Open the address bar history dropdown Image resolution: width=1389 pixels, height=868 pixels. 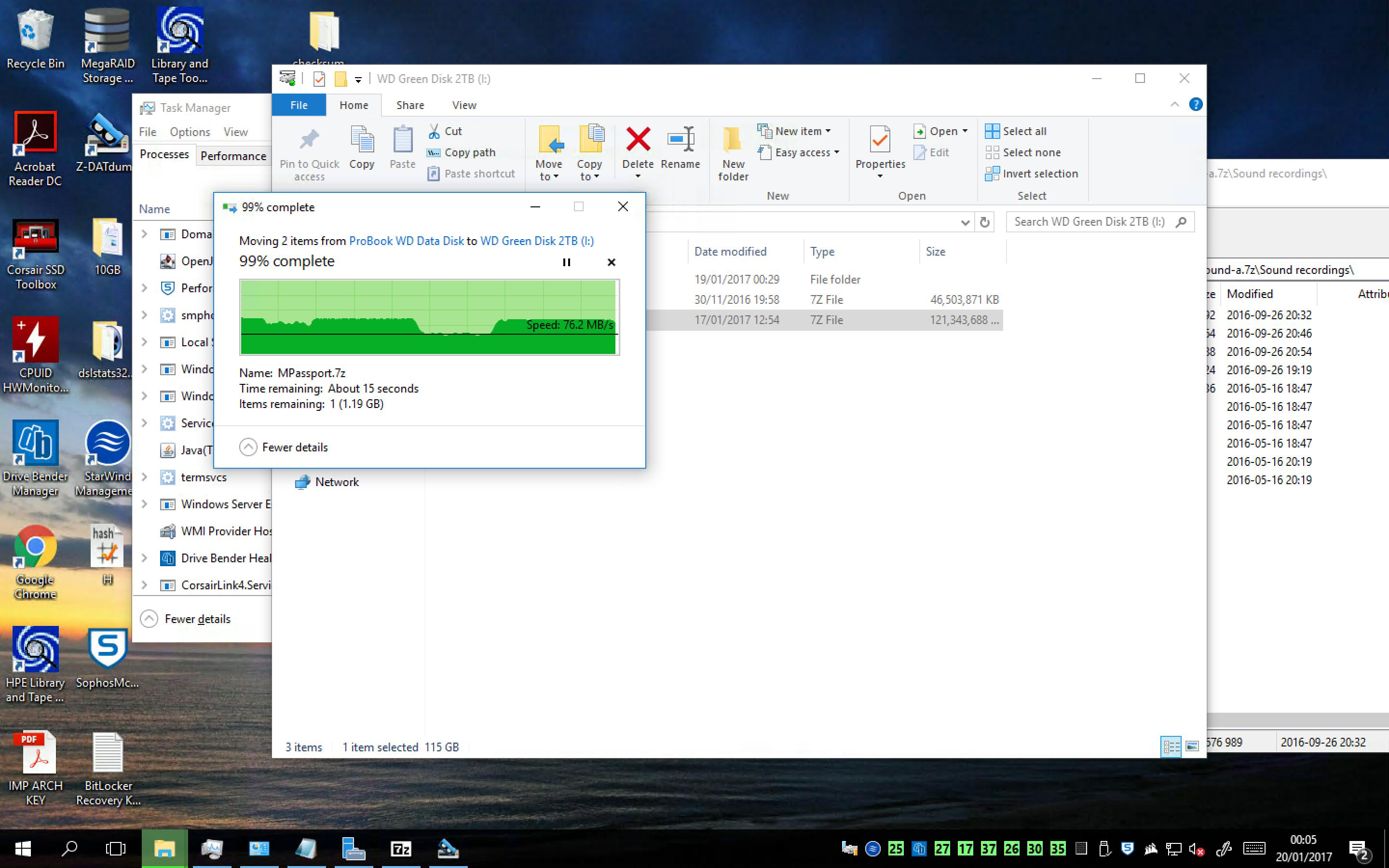[x=965, y=222]
